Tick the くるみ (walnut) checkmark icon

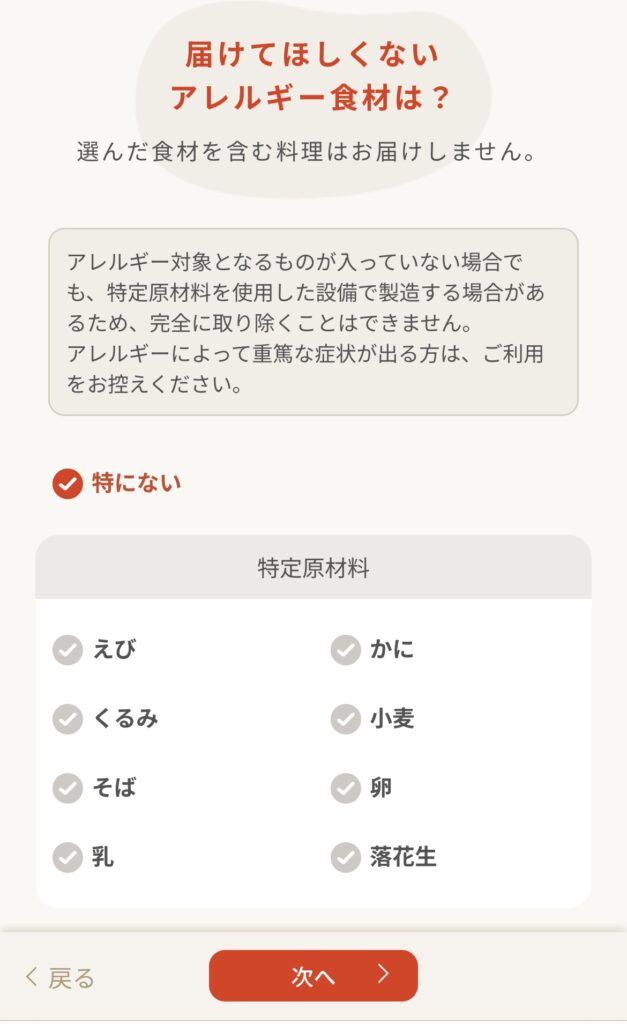(67, 719)
